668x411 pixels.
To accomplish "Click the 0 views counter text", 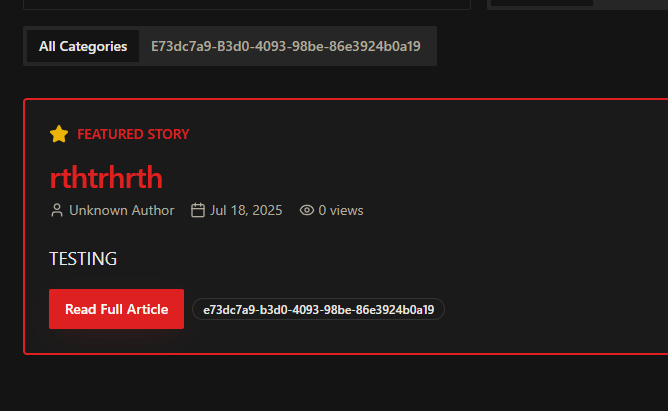I will coord(341,210).
